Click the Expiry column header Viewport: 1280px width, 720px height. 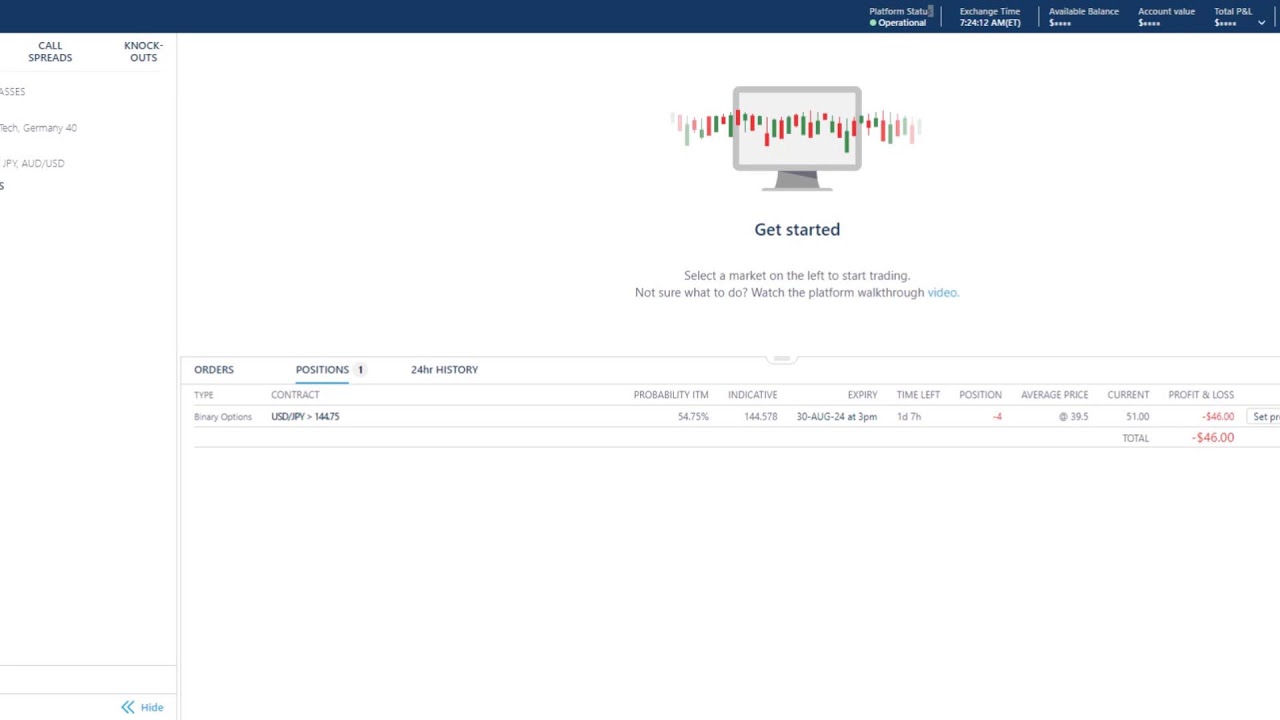point(862,395)
